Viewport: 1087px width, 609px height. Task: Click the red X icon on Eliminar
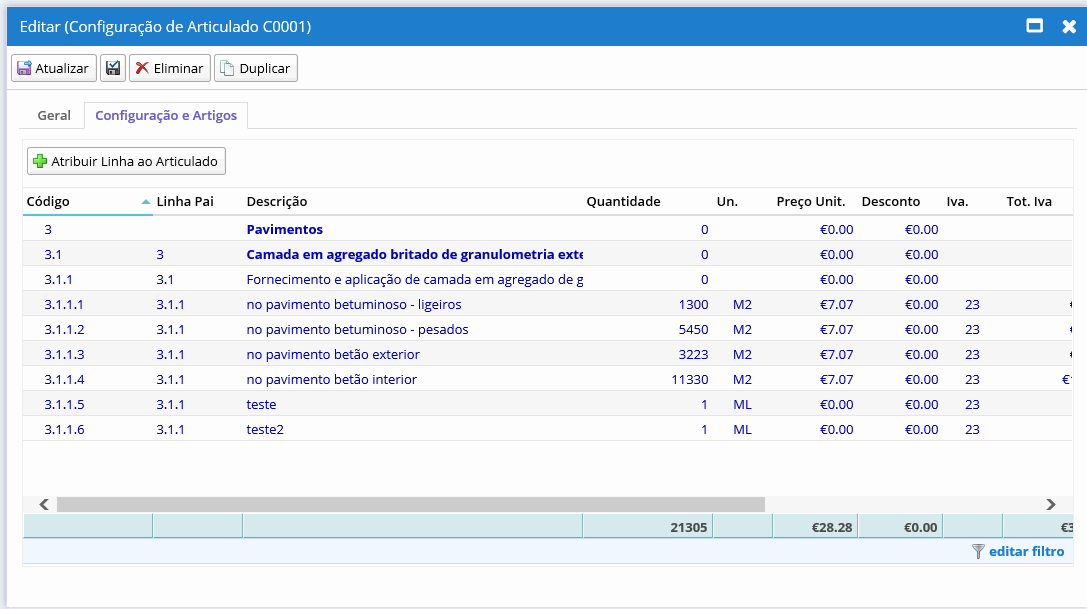coord(142,68)
